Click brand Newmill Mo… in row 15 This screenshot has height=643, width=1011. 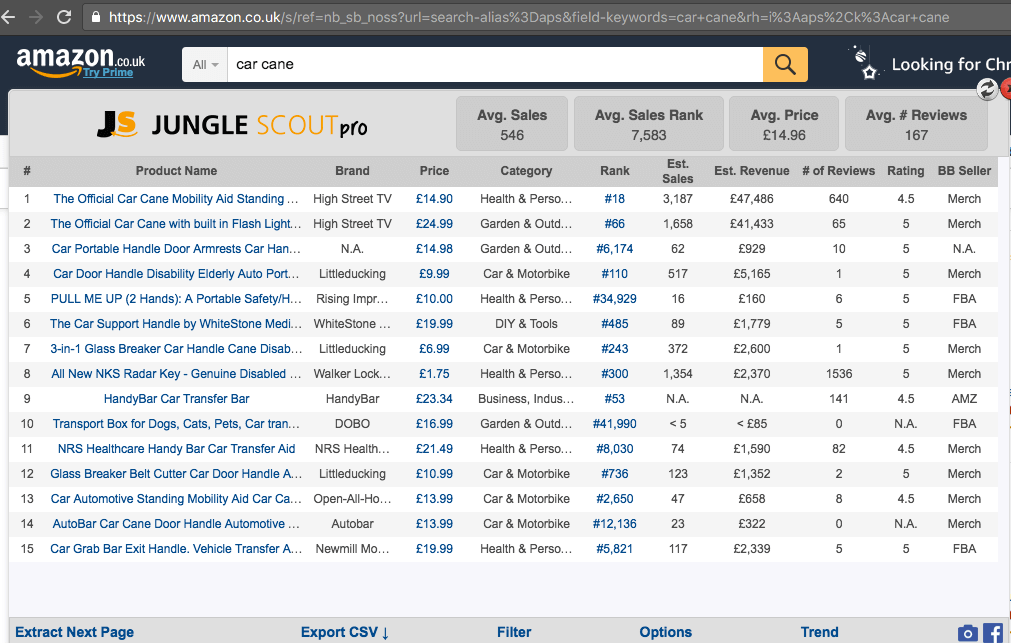point(352,549)
